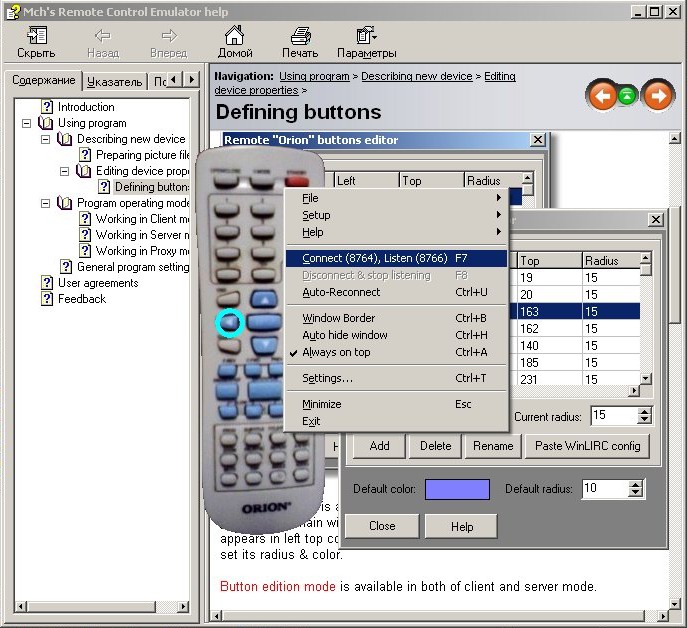Click the User agreements topic icon
The image size is (687, 628).
[47, 283]
